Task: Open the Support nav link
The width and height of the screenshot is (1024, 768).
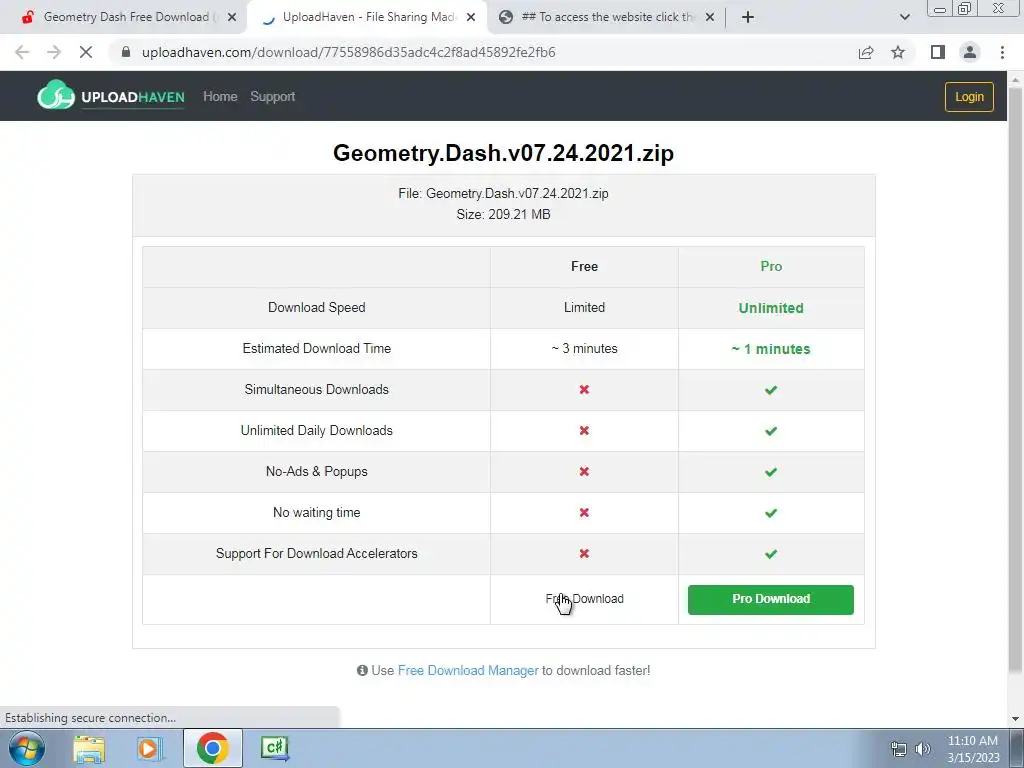Action: (272, 97)
